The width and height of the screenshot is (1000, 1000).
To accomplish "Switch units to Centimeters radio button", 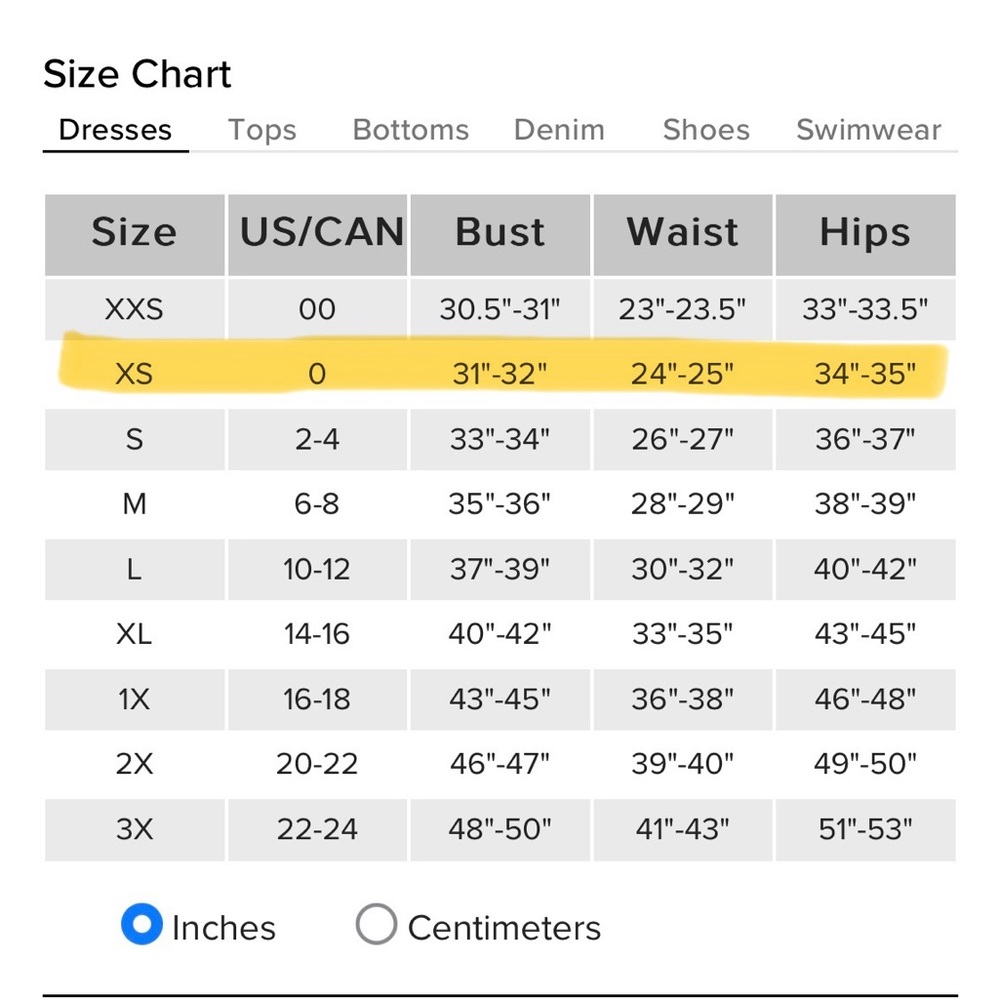I will (x=376, y=924).
